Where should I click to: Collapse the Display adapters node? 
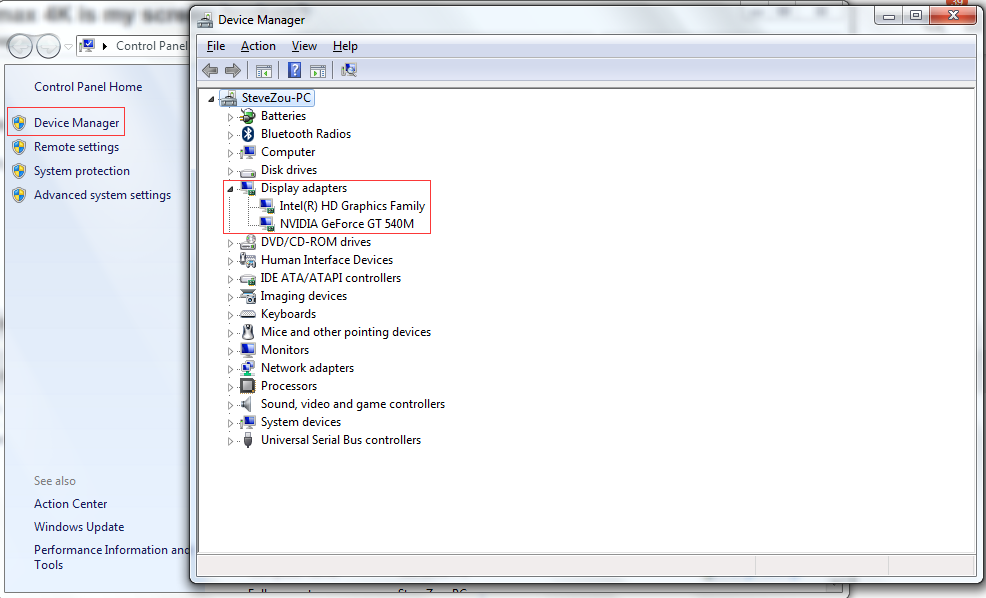(x=230, y=189)
